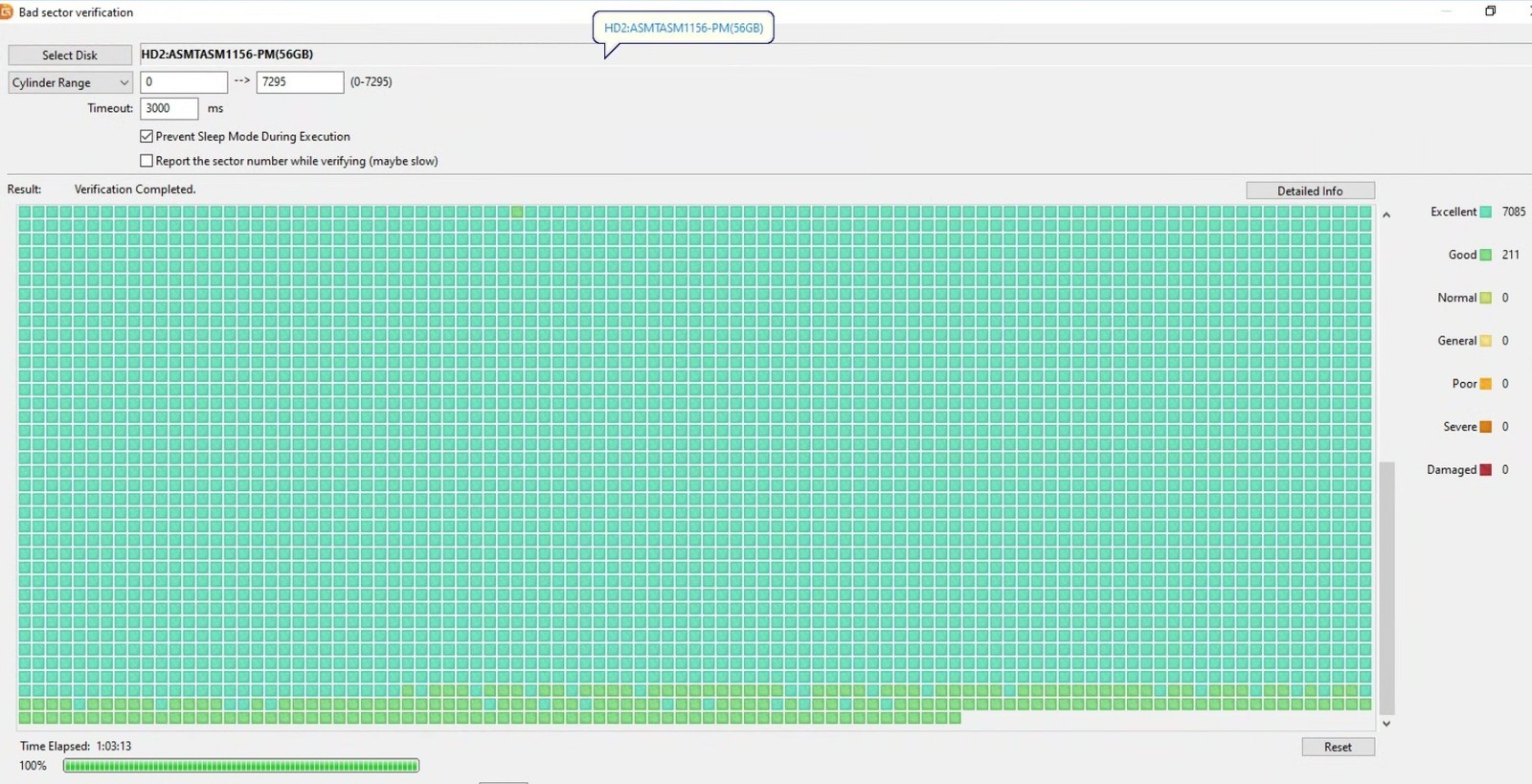
Task: Click the Good count 211
Action: pos(1510,256)
